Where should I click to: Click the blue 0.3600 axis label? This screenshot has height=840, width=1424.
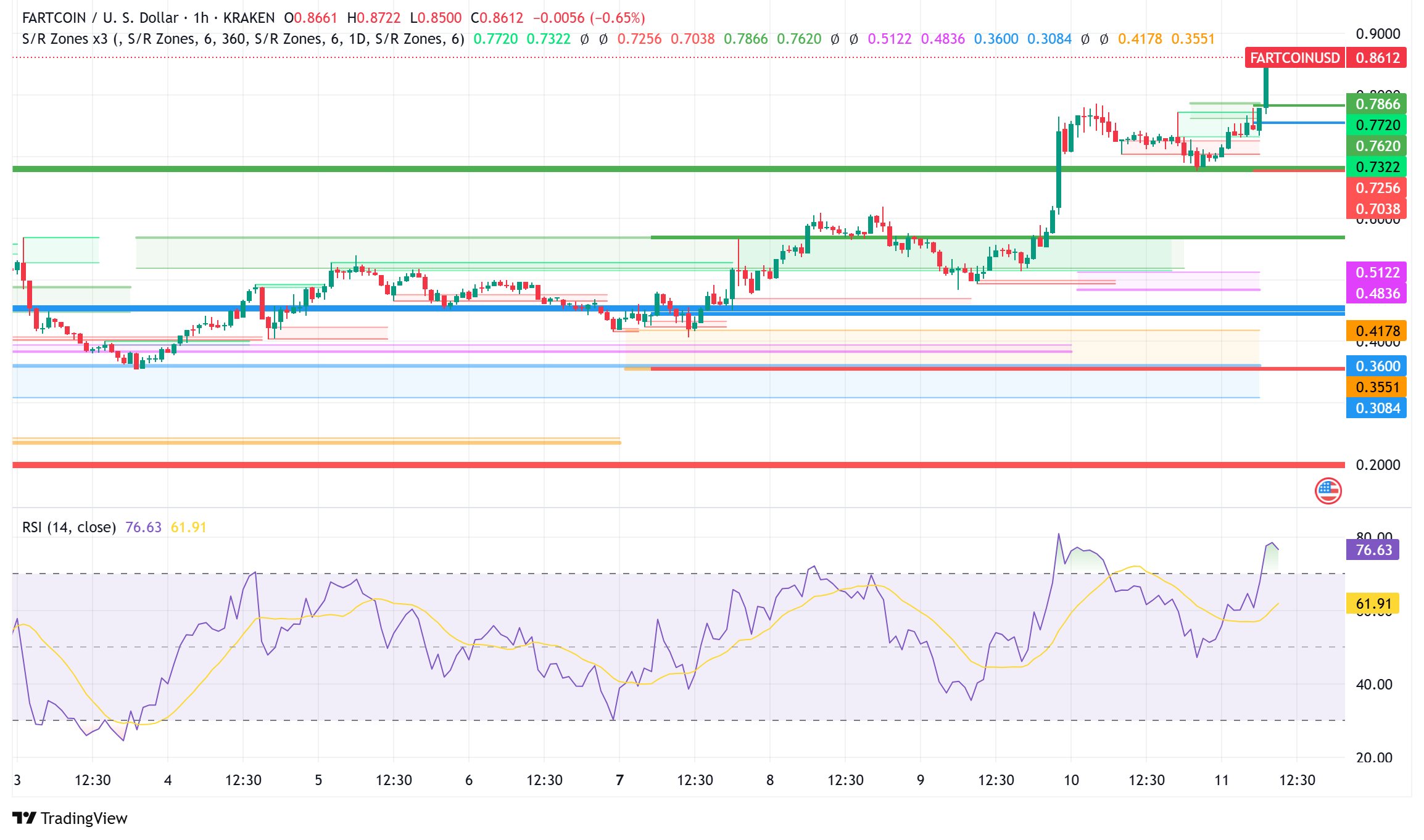click(x=1377, y=366)
